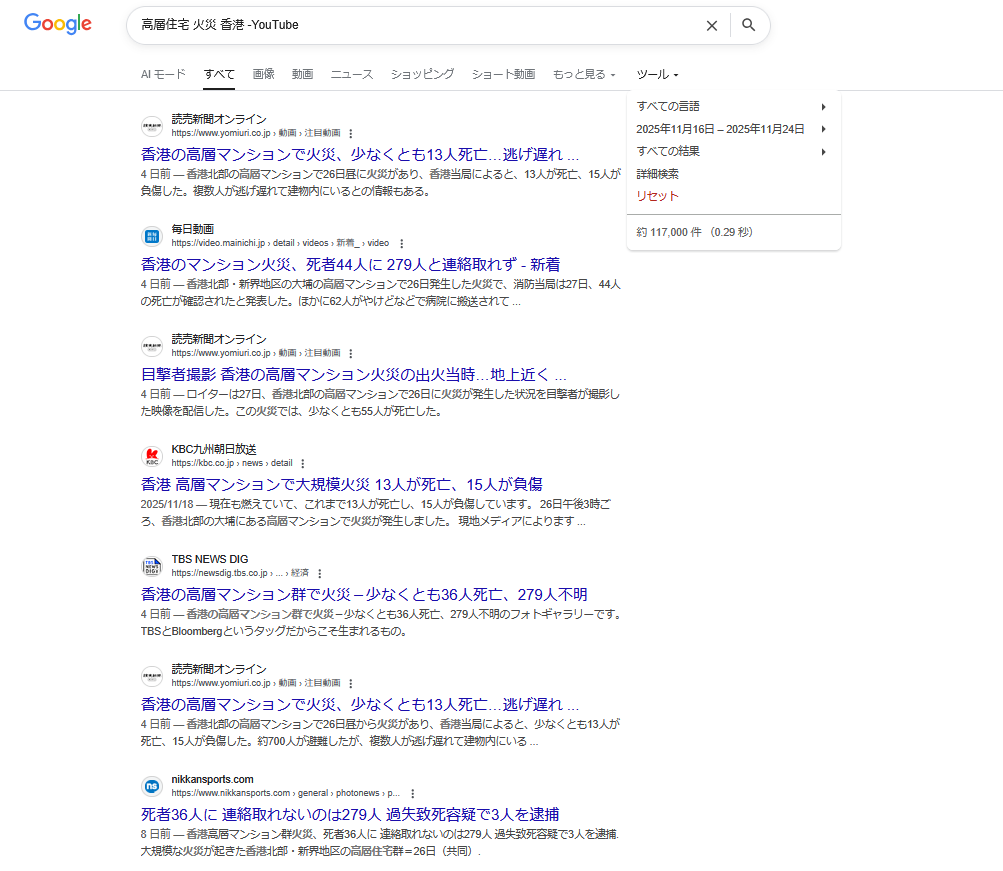Open three-dot menu for KBC九州朝日放送 result

[302, 463]
